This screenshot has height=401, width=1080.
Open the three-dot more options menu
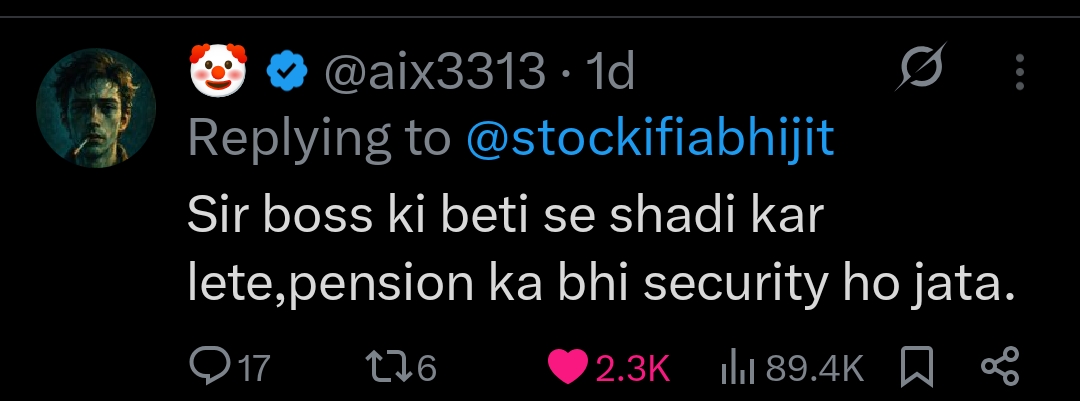pos(1020,72)
